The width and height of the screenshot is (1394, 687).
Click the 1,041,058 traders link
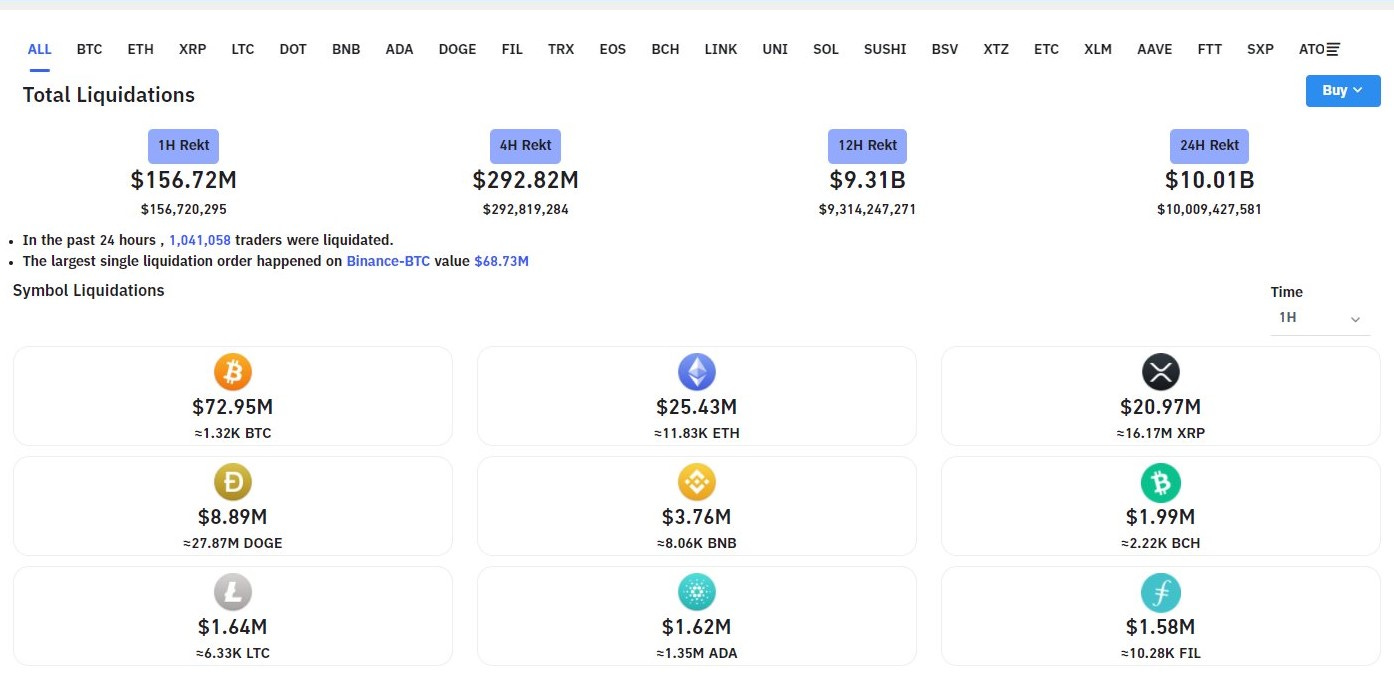click(200, 240)
